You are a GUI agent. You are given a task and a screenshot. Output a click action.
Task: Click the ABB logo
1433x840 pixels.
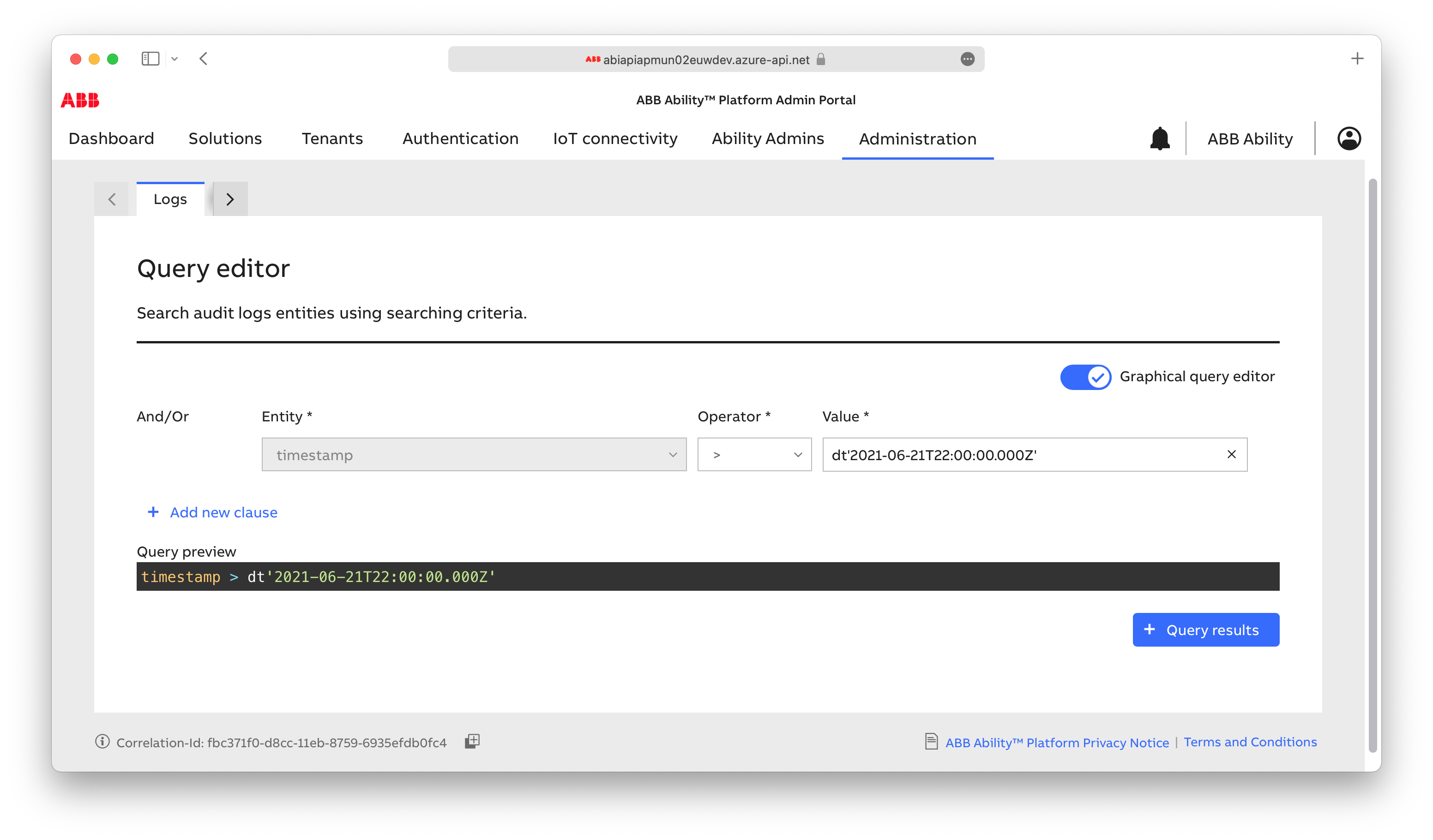point(80,100)
